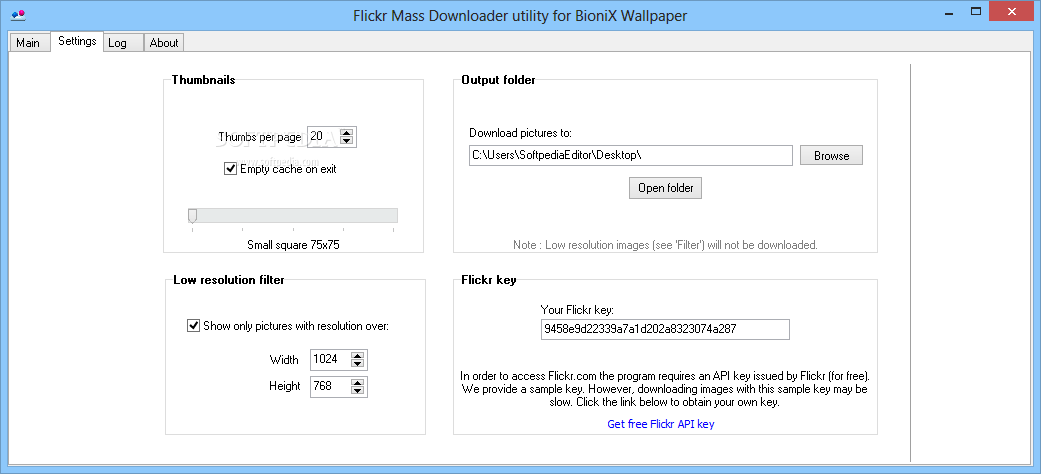Decrease the Height value with down arrow
Image resolution: width=1041 pixels, height=474 pixels.
coord(358,390)
